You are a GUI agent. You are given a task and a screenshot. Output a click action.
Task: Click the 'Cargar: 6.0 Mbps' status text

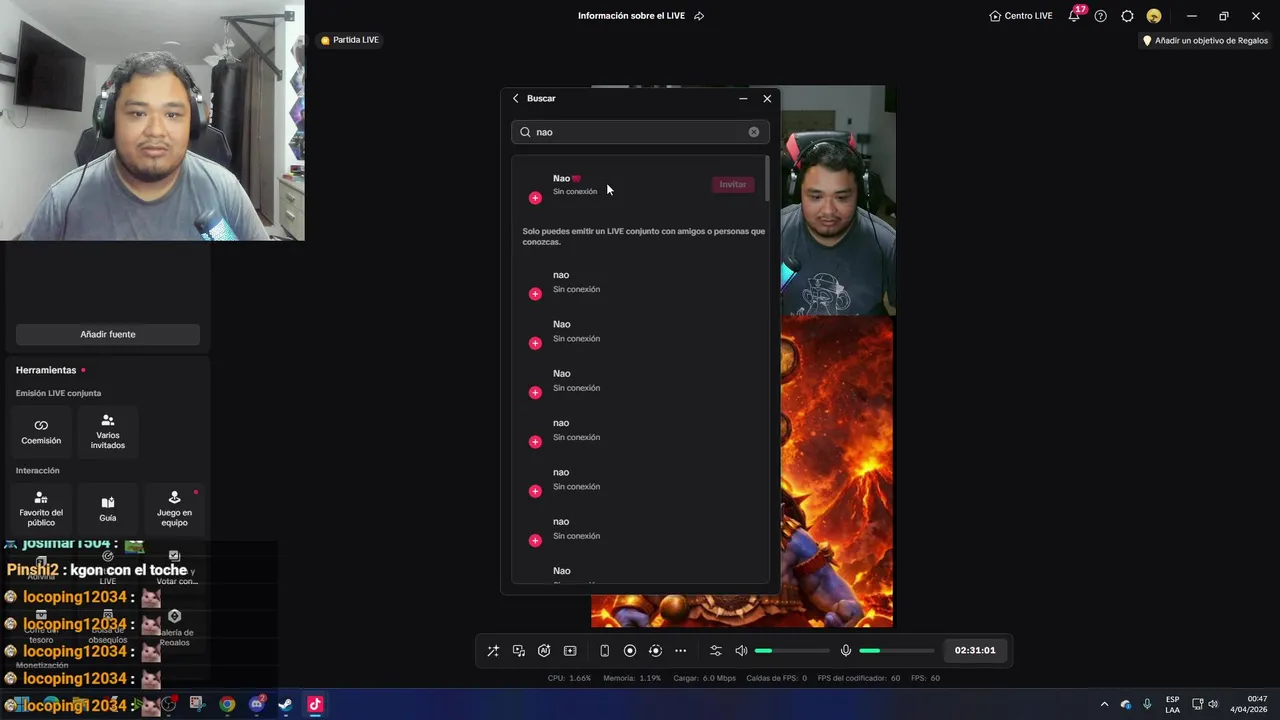pyautogui.click(x=704, y=678)
